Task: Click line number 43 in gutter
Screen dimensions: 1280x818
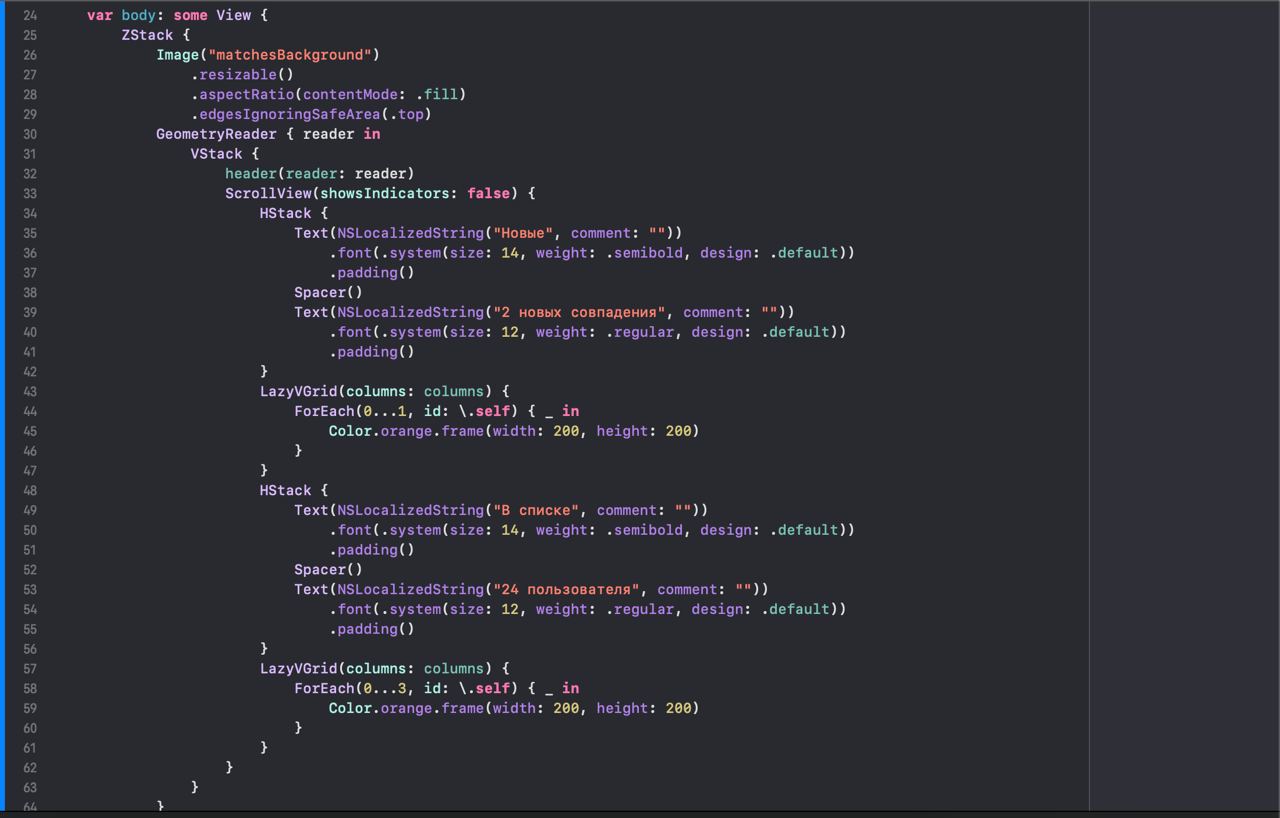Action: click(x=29, y=391)
